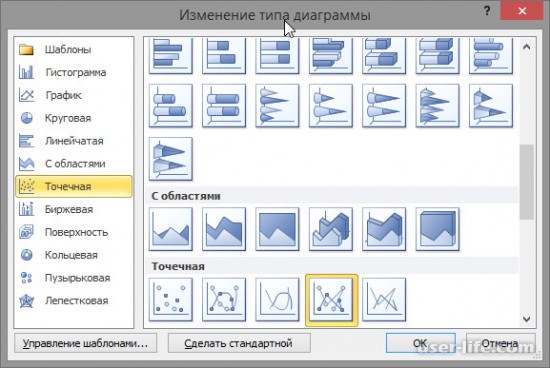Pick the 3-D area chart thumbnail
This screenshot has width=550, height=368.
[331, 229]
